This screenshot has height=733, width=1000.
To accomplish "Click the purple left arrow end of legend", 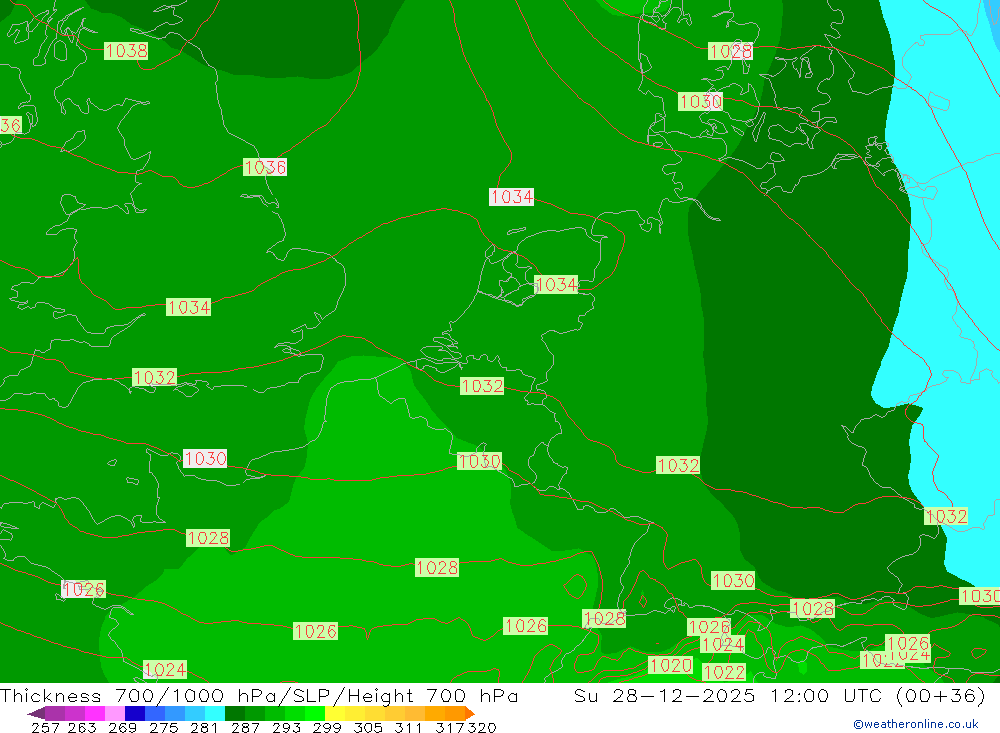I will [x=36, y=713].
